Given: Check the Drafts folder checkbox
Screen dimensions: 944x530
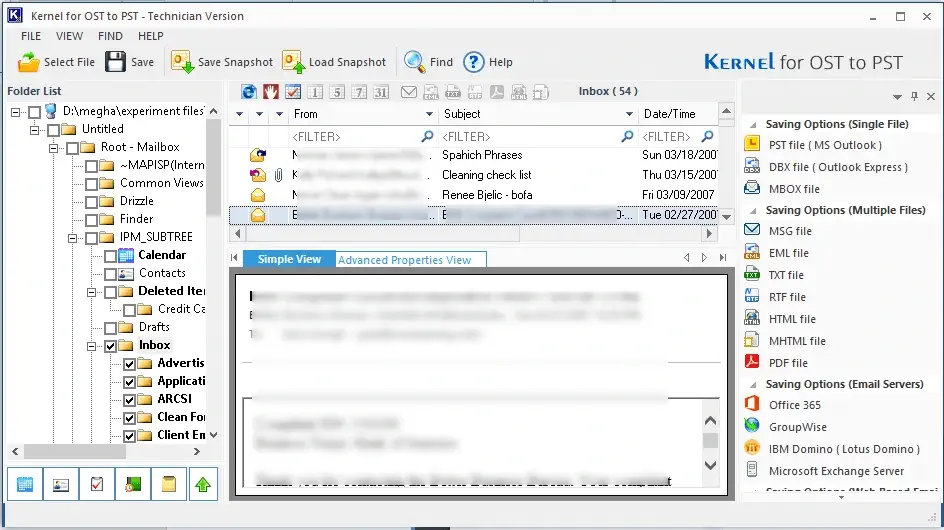Looking at the screenshot, I should (x=110, y=328).
